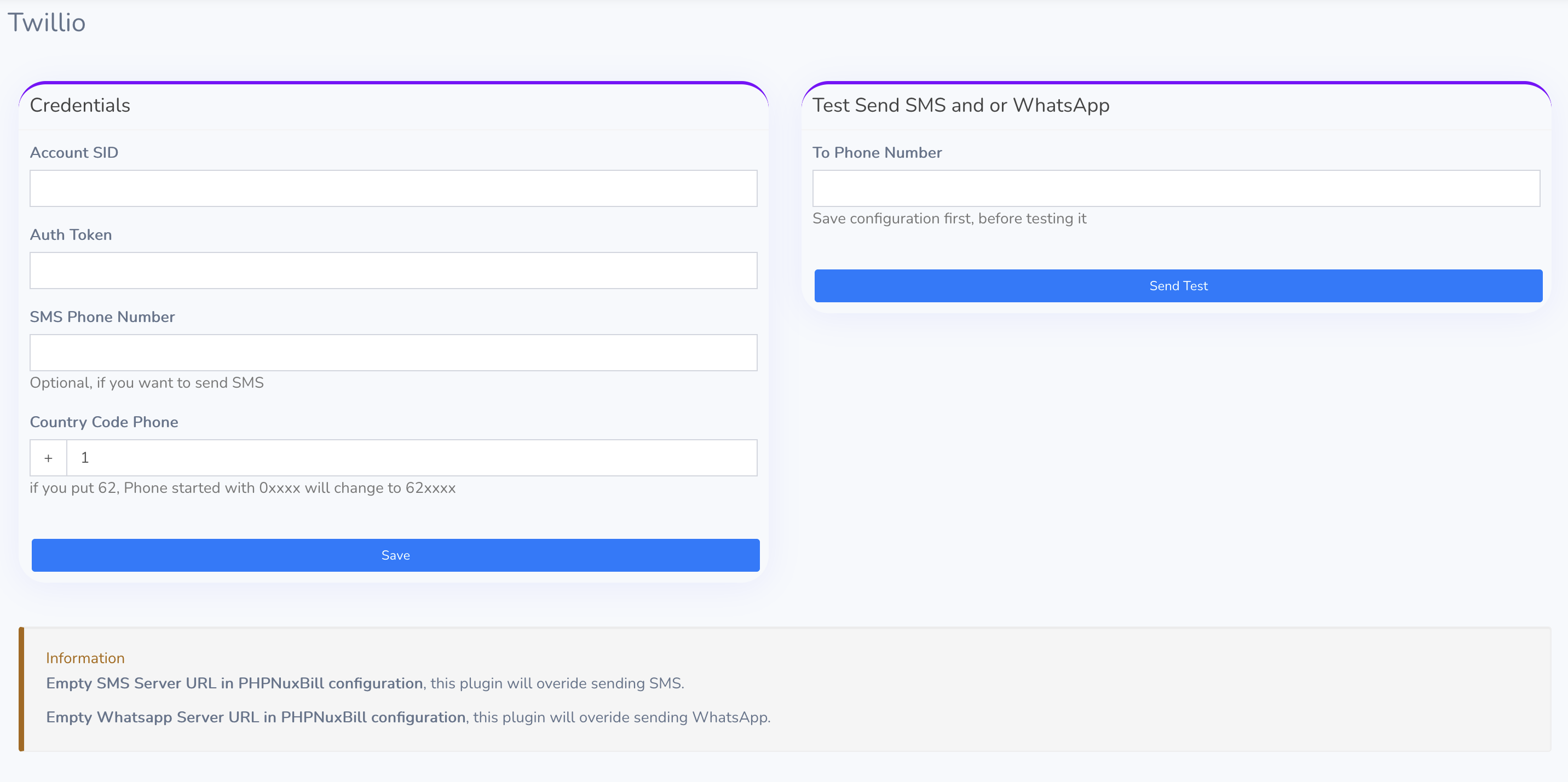Select the SMS Phone Number field
This screenshot has width=1568, height=782.
click(393, 353)
